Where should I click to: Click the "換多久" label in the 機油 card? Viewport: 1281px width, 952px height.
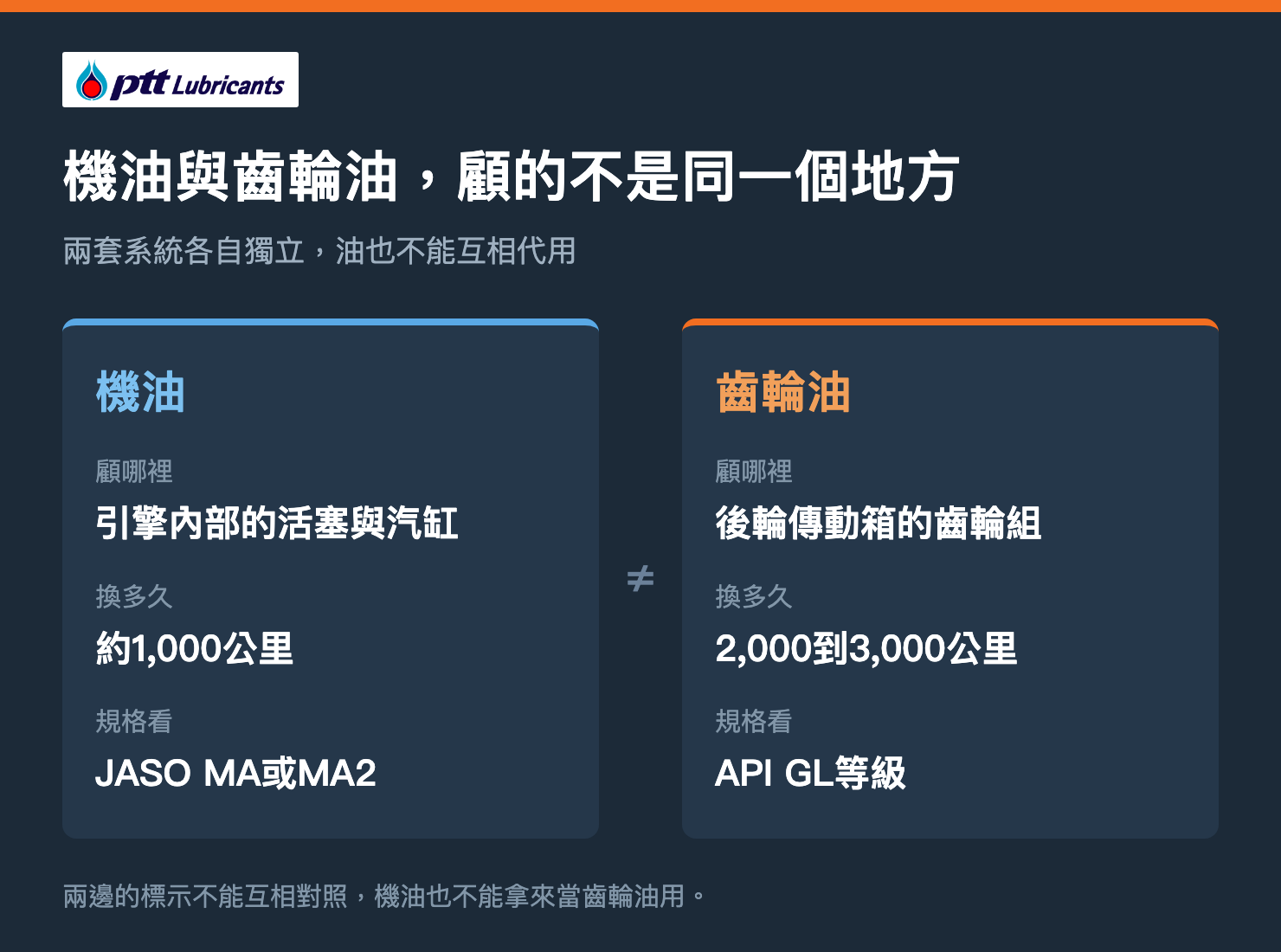pyautogui.click(x=134, y=596)
